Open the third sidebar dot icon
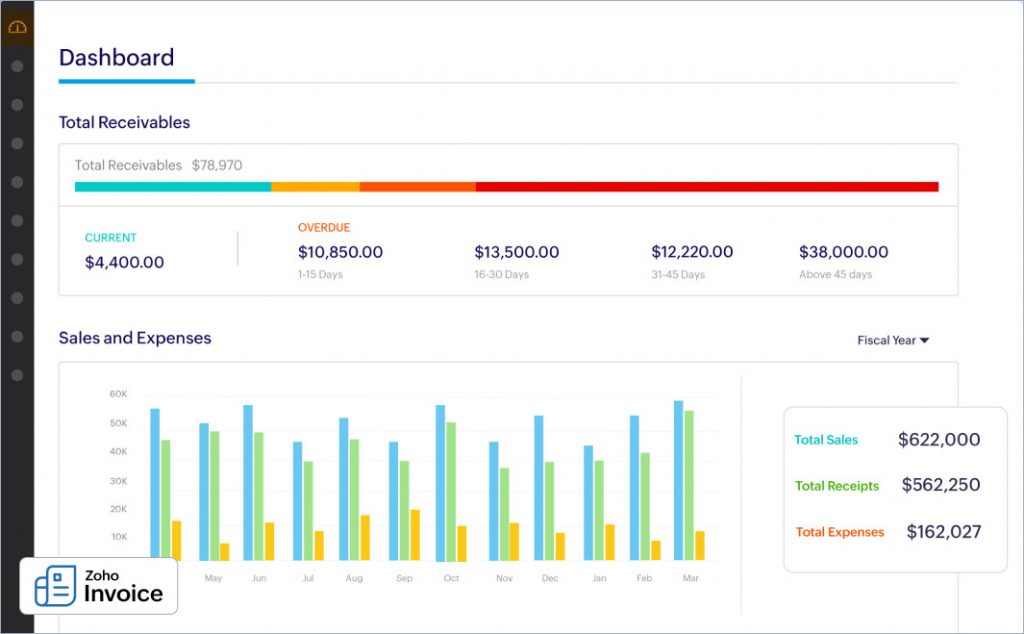 point(17,143)
